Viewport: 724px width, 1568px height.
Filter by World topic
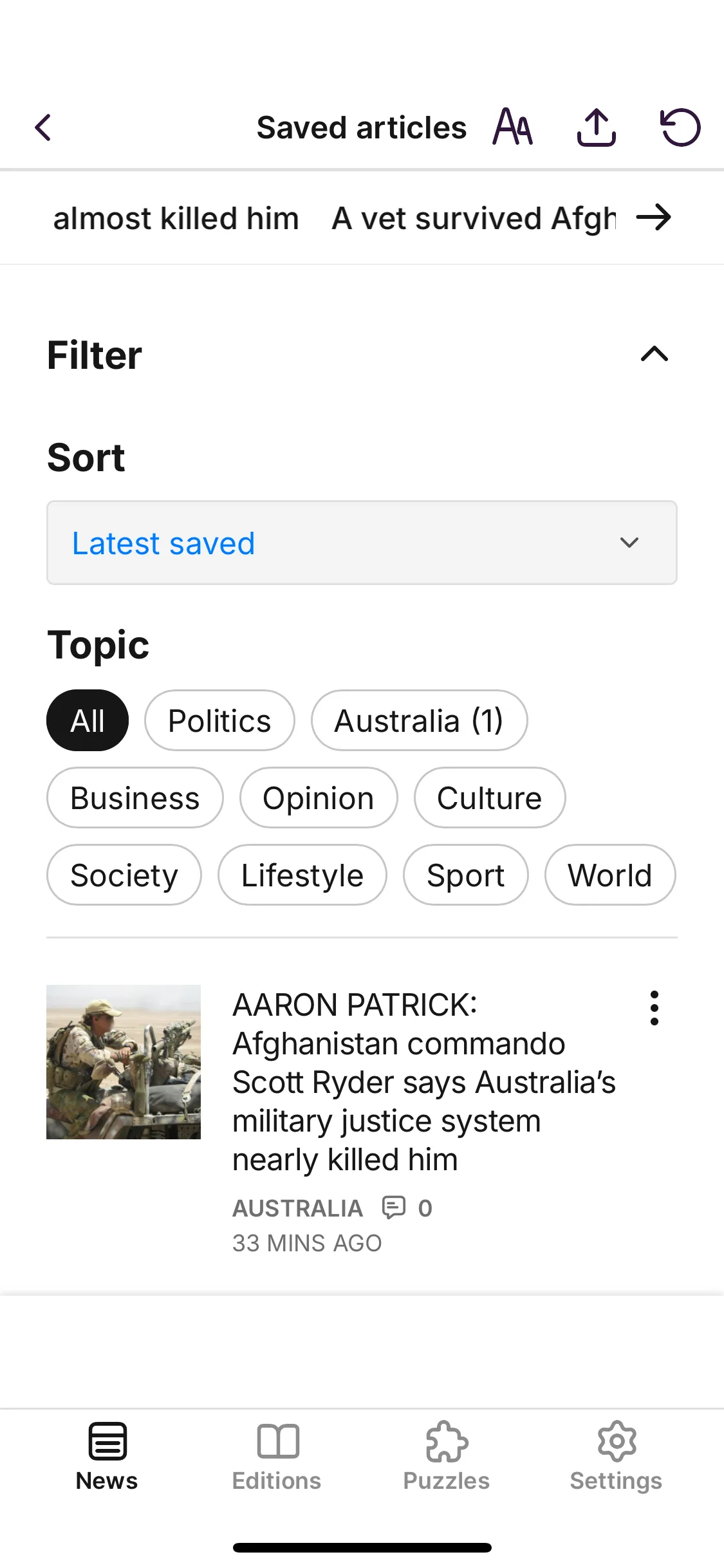point(610,875)
